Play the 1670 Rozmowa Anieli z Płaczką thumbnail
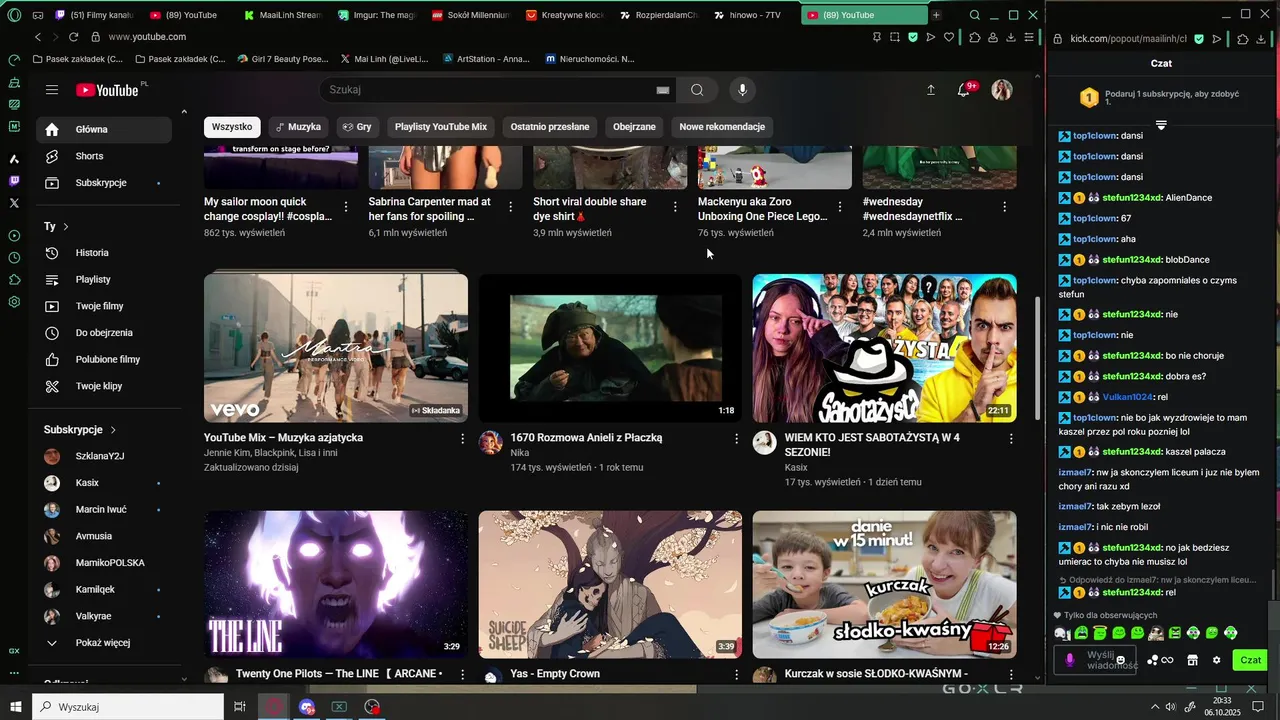The image size is (1280, 720). (610, 348)
